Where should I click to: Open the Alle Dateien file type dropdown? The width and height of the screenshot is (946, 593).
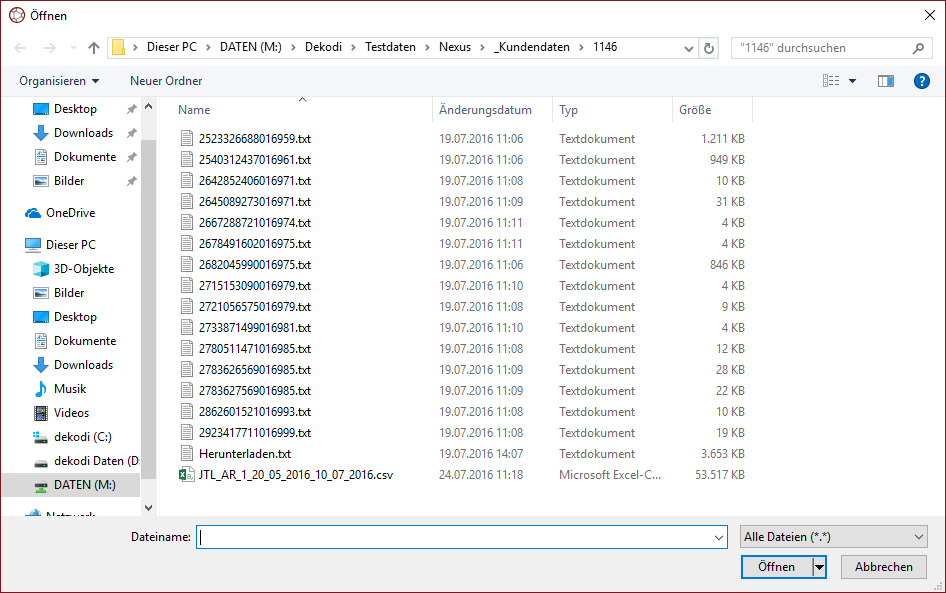pyautogui.click(x=834, y=537)
